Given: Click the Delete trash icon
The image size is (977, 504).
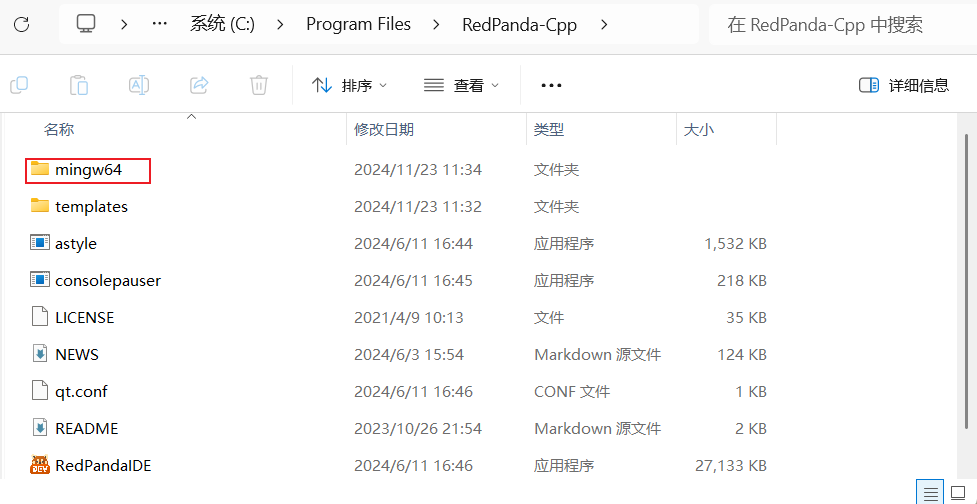Looking at the screenshot, I should [x=259, y=85].
